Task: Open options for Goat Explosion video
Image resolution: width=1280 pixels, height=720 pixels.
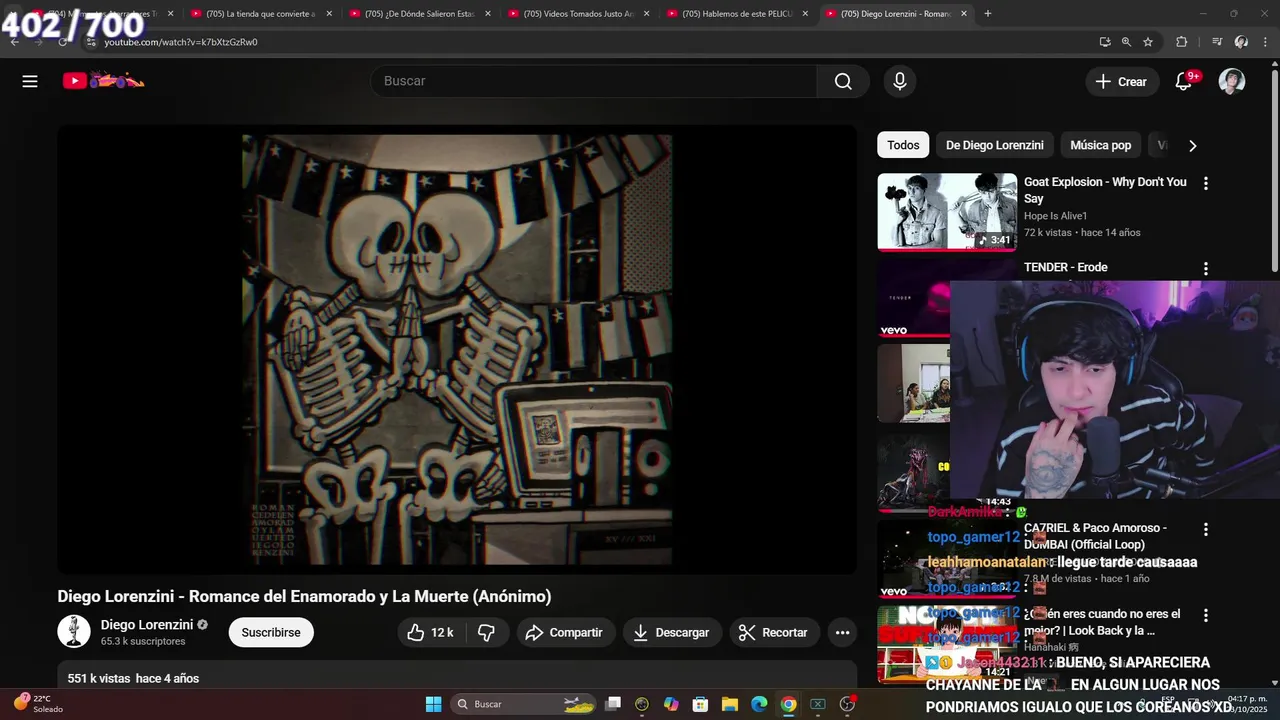Action: pyautogui.click(x=1205, y=183)
